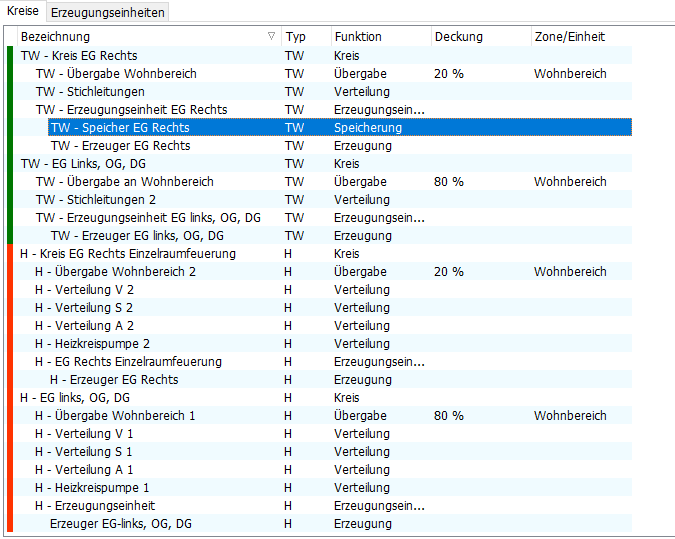
Task: Select Erzeuger EG-links, OG, DG row
Action: click(x=121, y=524)
